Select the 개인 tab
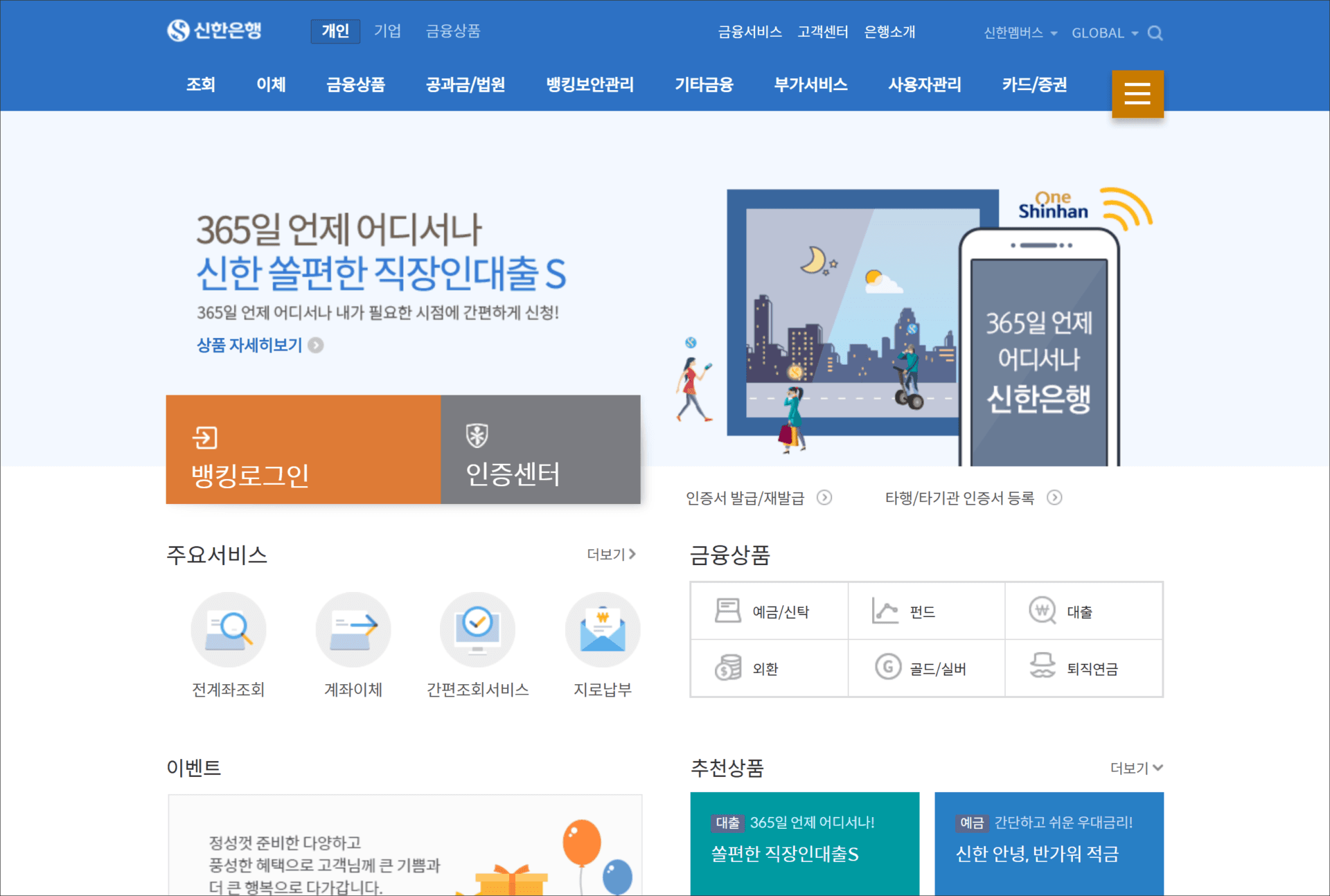Viewport: 1330px width, 896px height. [335, 31]
